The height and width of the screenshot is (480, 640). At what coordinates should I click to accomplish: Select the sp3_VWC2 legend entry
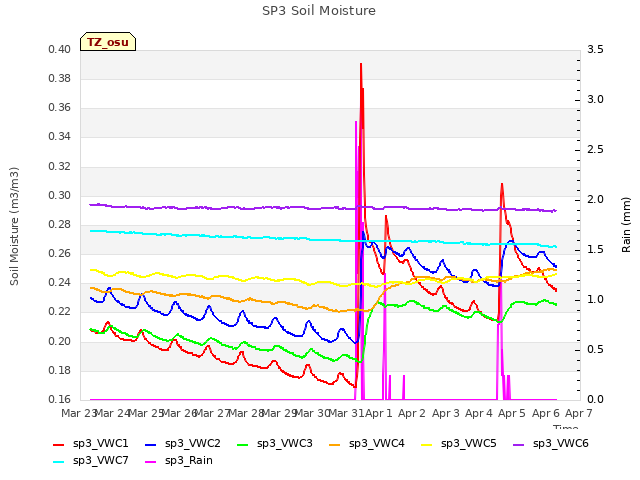pos(182,444)
